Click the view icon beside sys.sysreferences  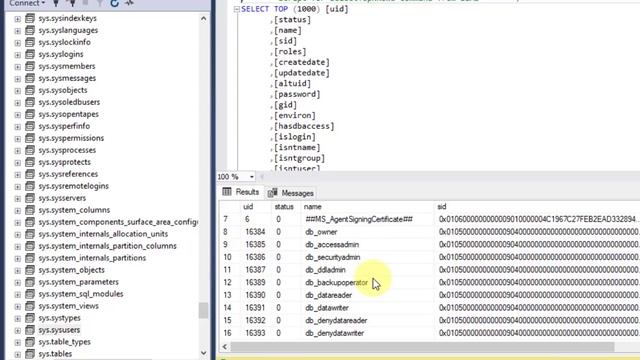tap(30, 174)
